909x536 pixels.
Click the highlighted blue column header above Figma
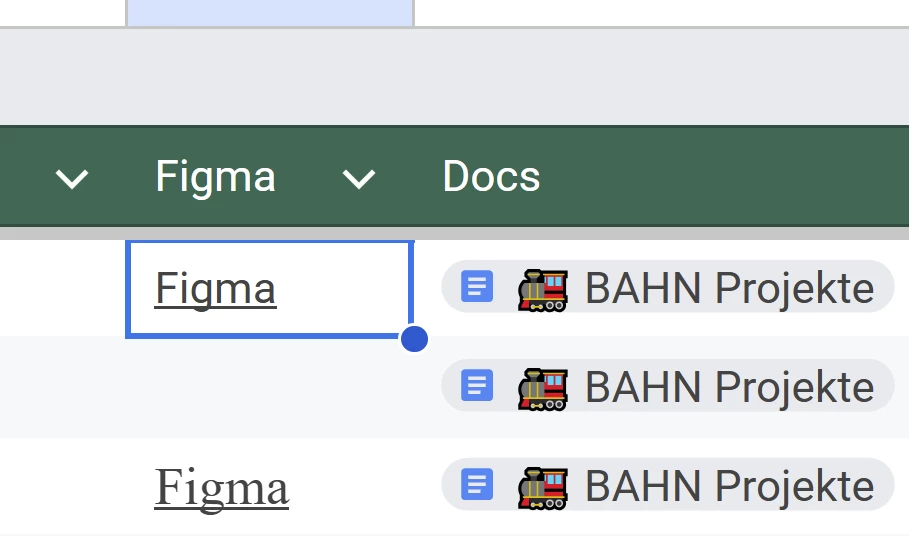pos(270,13)
